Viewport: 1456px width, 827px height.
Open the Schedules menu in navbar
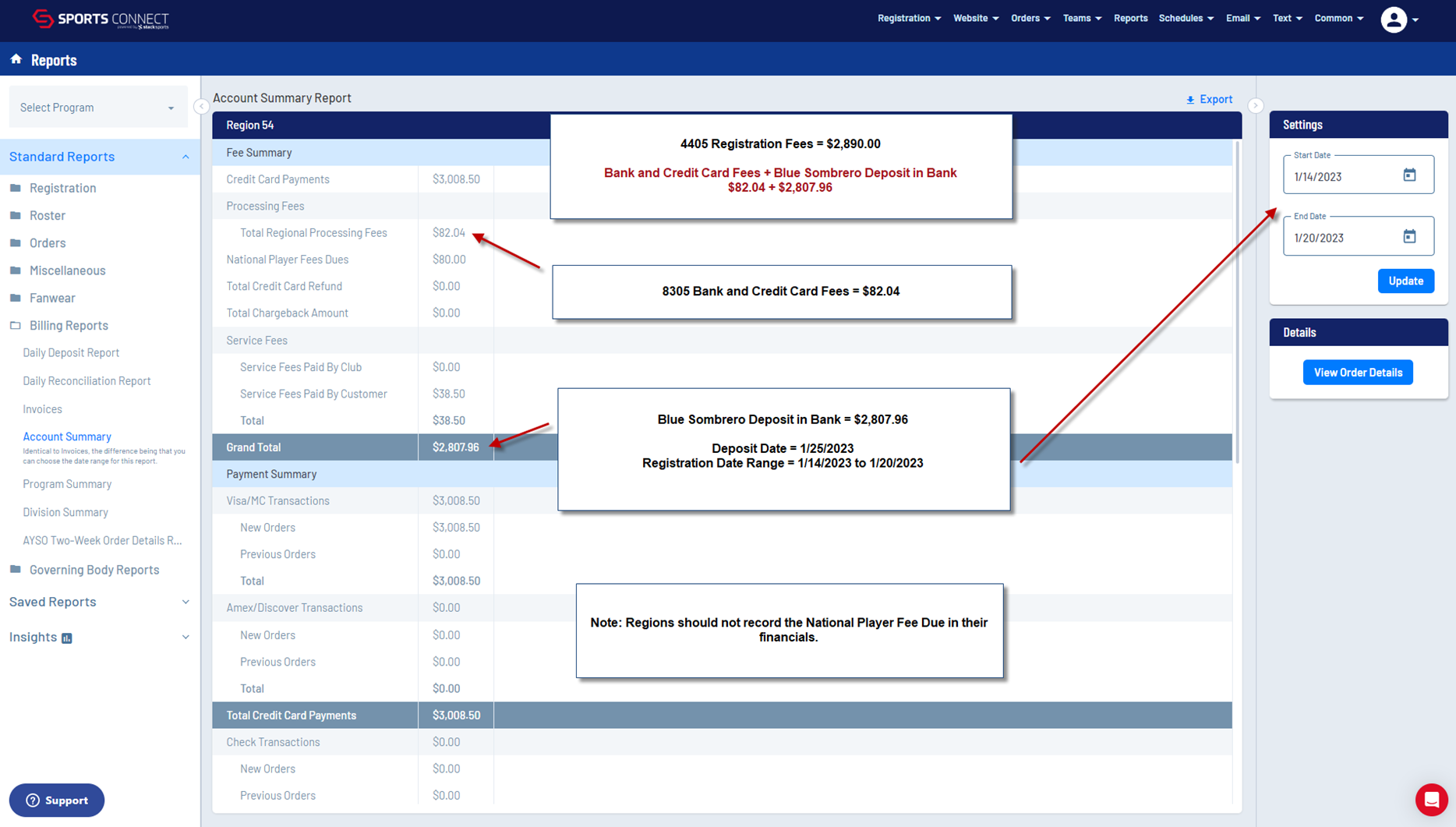1185,18
